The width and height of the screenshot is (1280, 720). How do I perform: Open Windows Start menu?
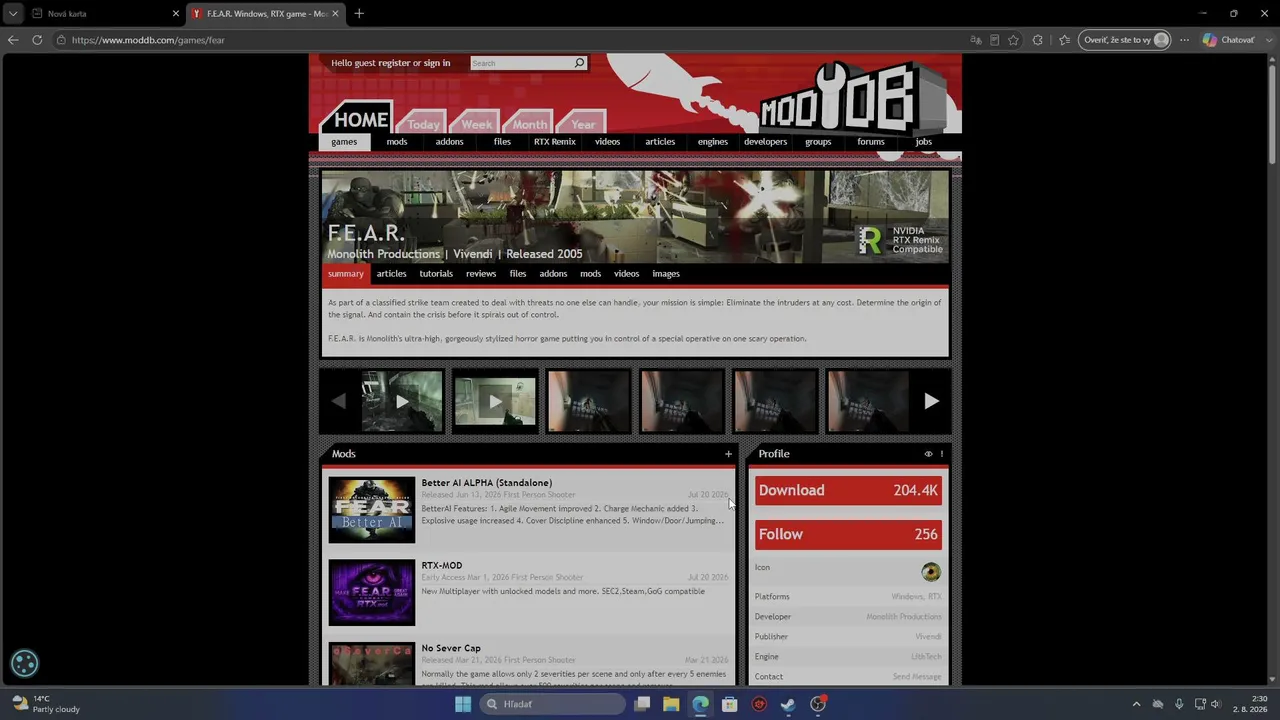pyautogui.click(x=463, y=704)
